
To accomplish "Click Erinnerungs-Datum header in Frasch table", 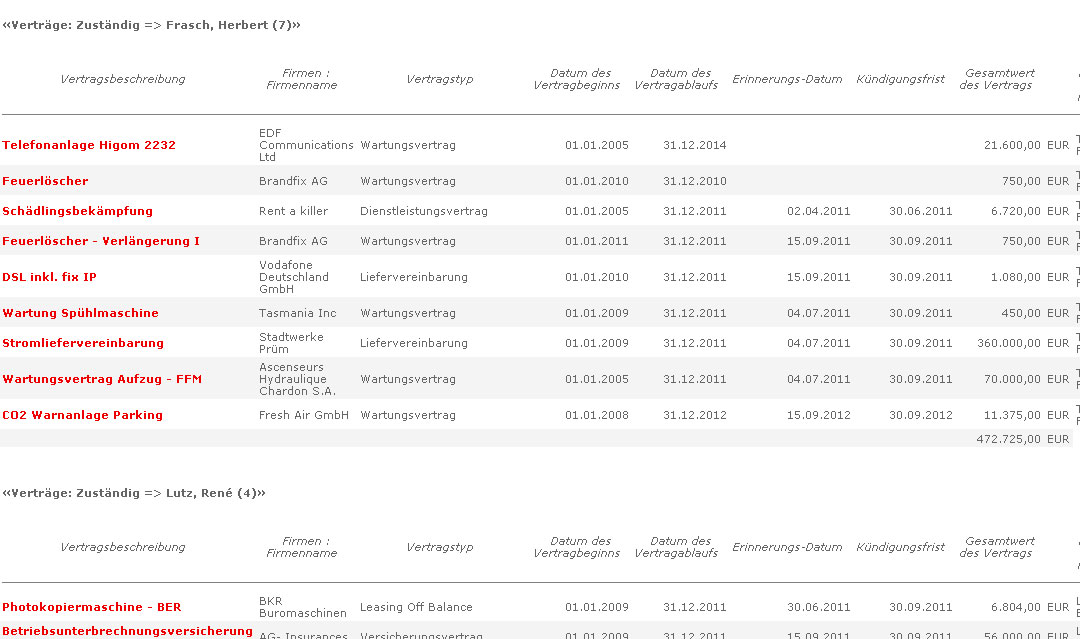I will 787,79.
